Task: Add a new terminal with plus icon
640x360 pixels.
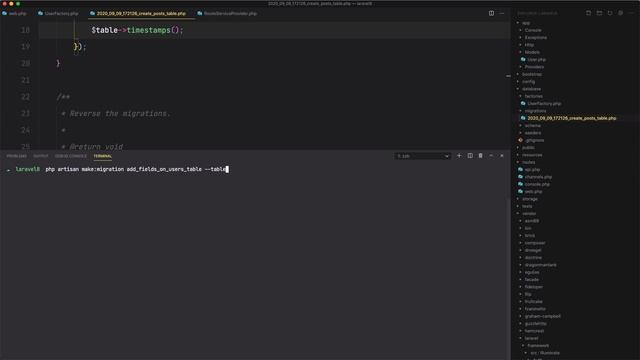Action: pyautogui.click(x=459, y=156)
